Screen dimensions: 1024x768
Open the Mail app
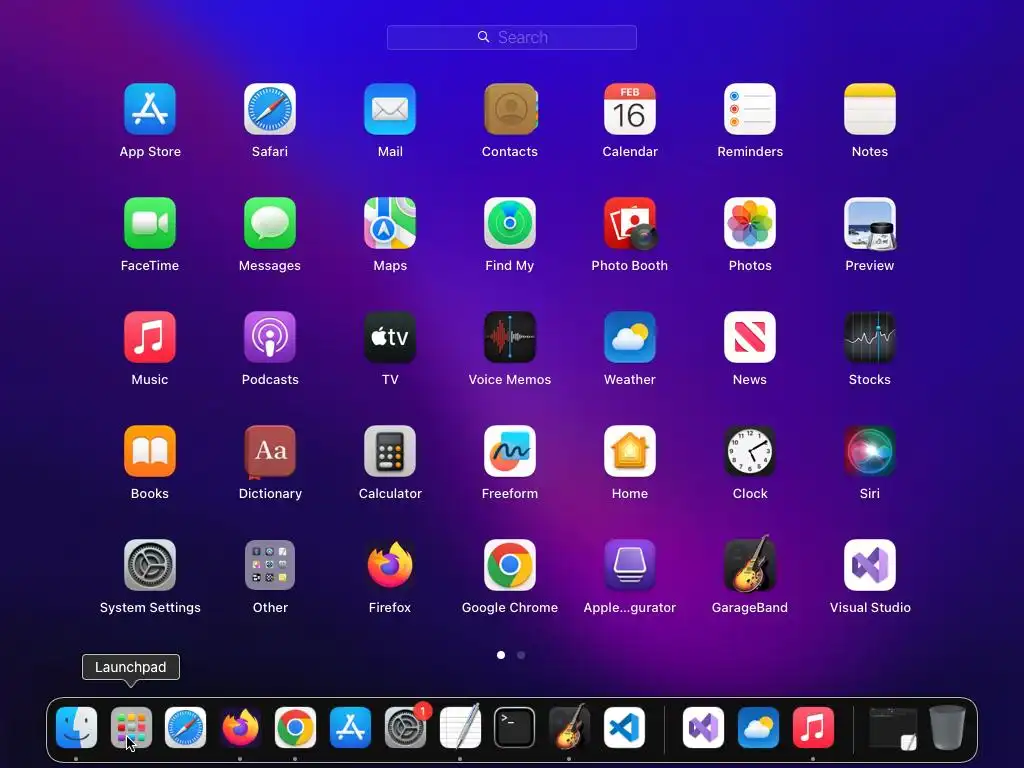(390, 109)
